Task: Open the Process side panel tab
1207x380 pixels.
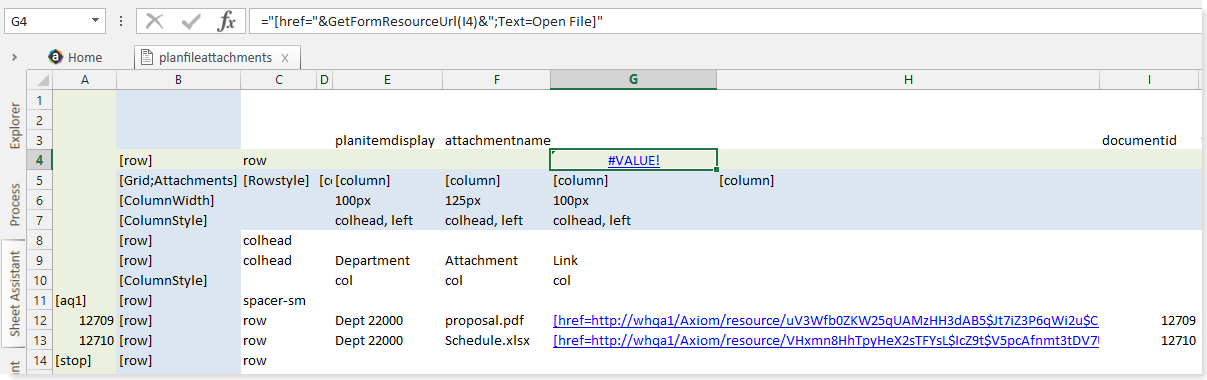Action: pos(15,204)
